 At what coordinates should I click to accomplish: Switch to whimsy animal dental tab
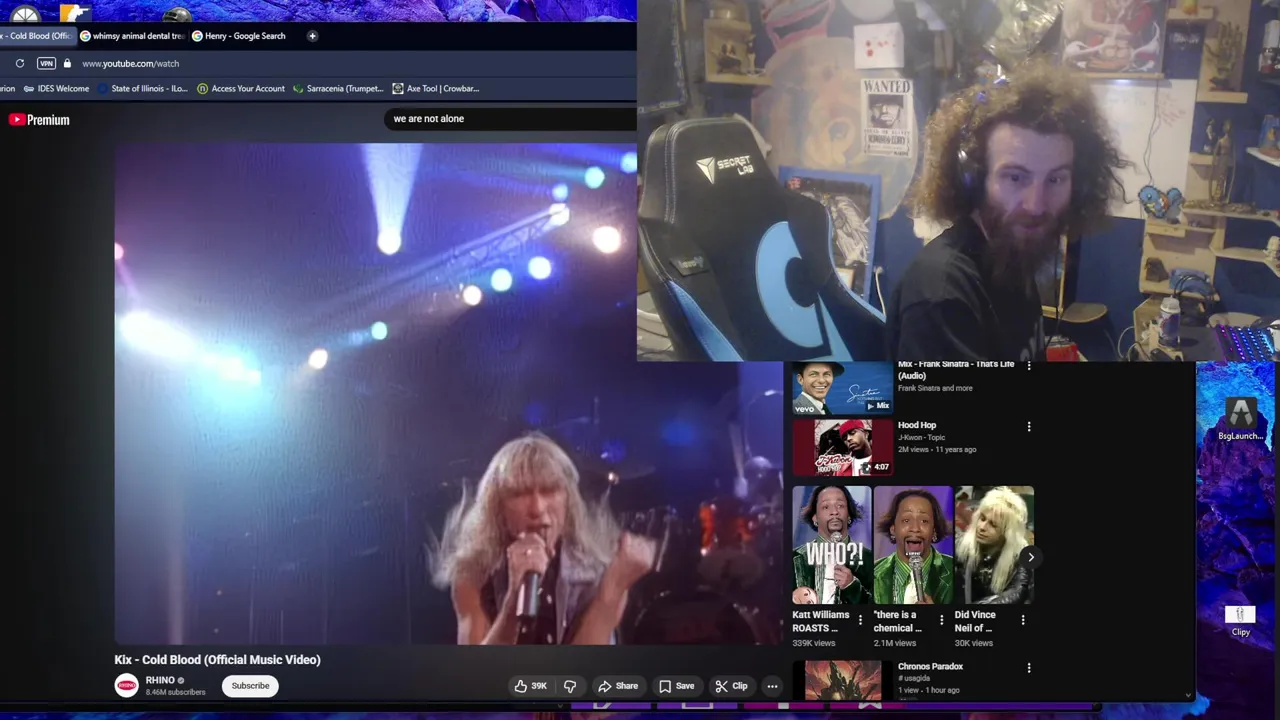tap(132, 36)
